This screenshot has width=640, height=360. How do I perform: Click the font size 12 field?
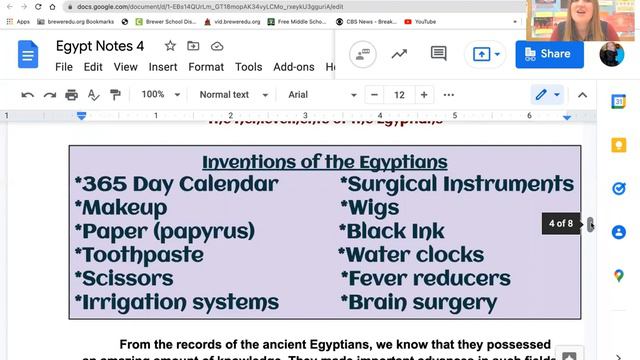pos(399,95)
